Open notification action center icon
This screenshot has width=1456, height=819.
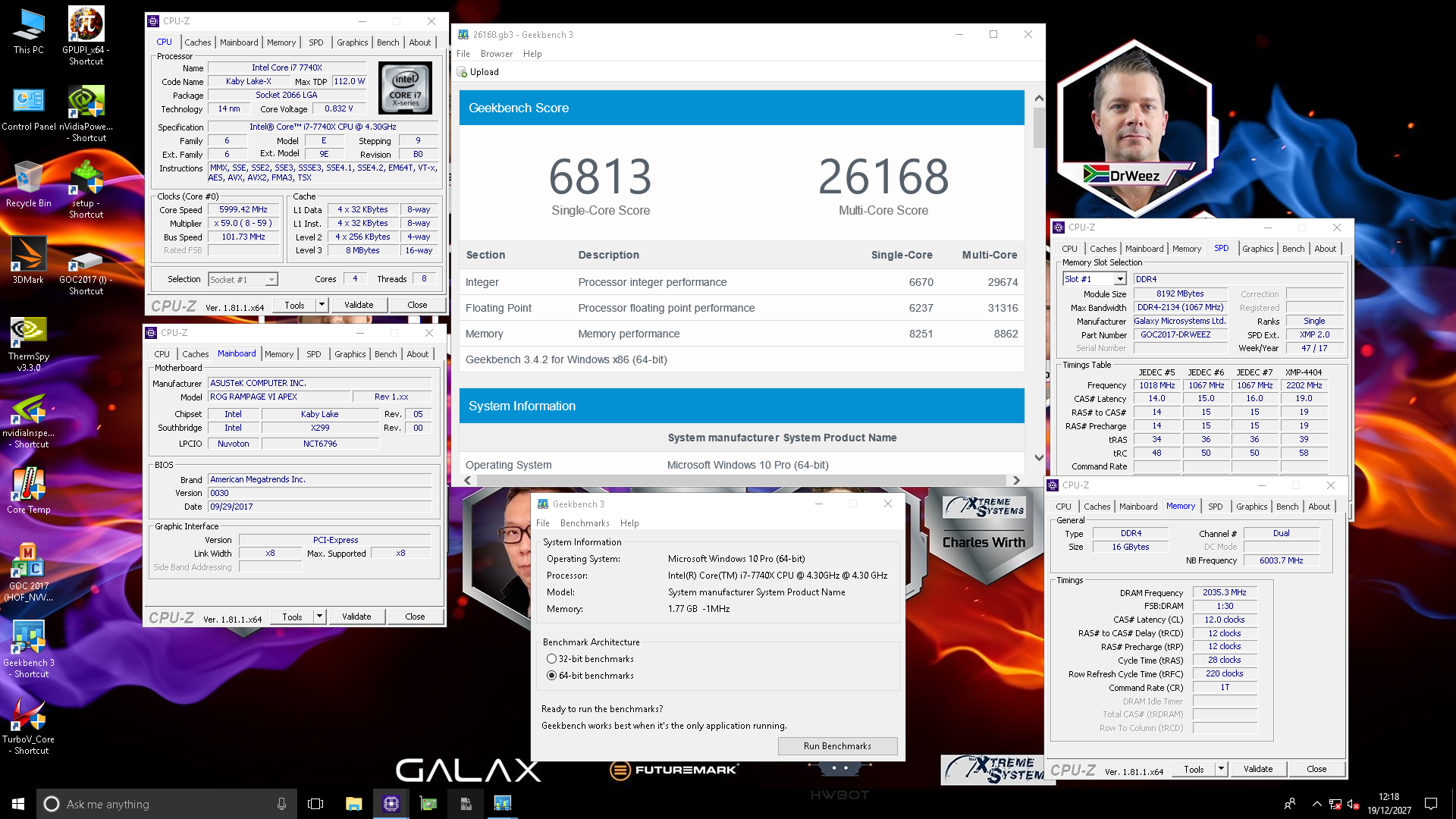[1431, 804]
